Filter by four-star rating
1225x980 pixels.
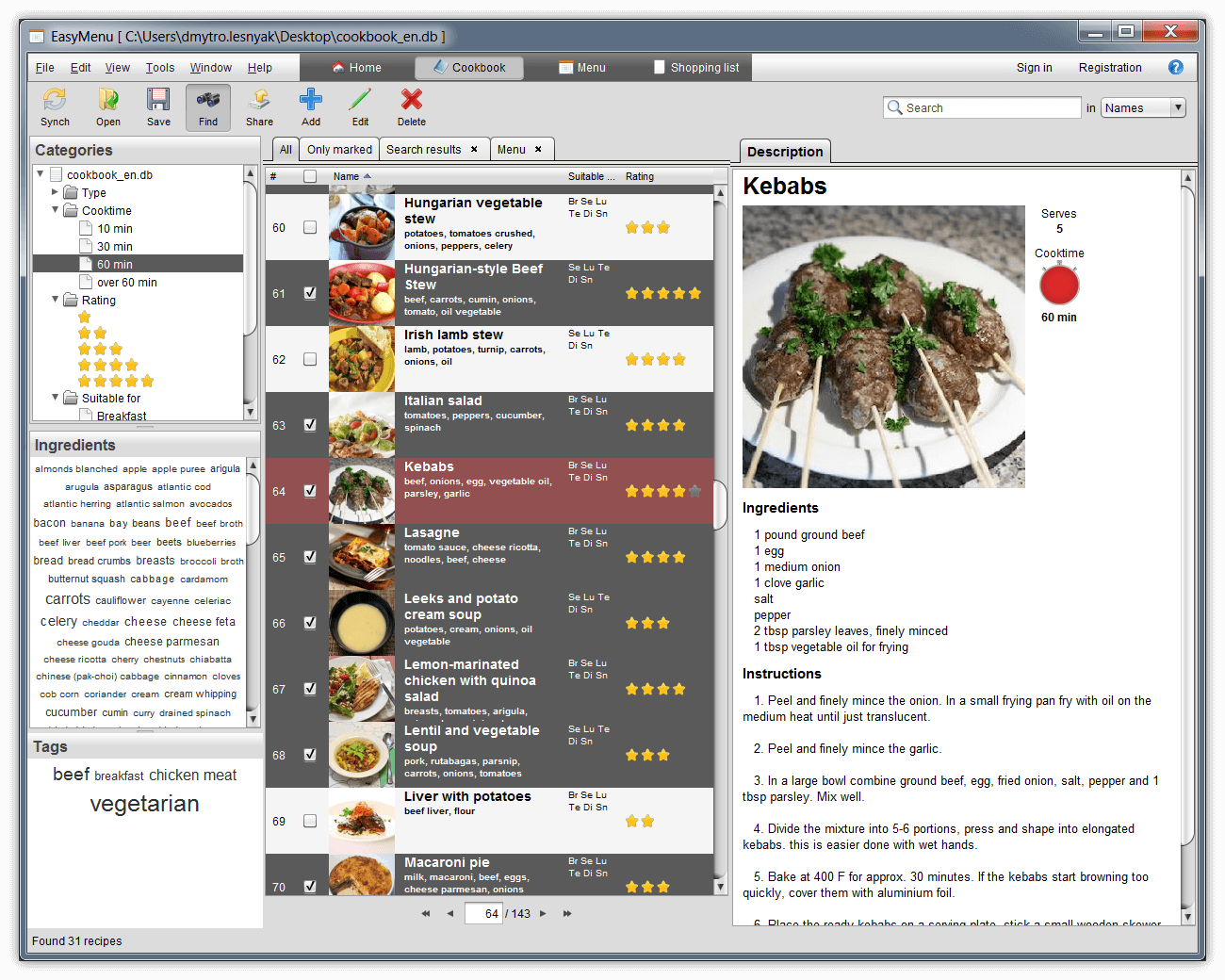[x=108, y=365]
